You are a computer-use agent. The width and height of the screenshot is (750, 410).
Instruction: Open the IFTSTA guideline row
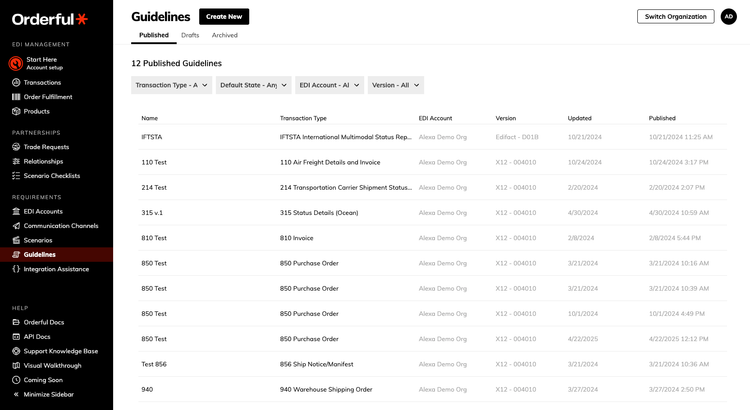152,137
